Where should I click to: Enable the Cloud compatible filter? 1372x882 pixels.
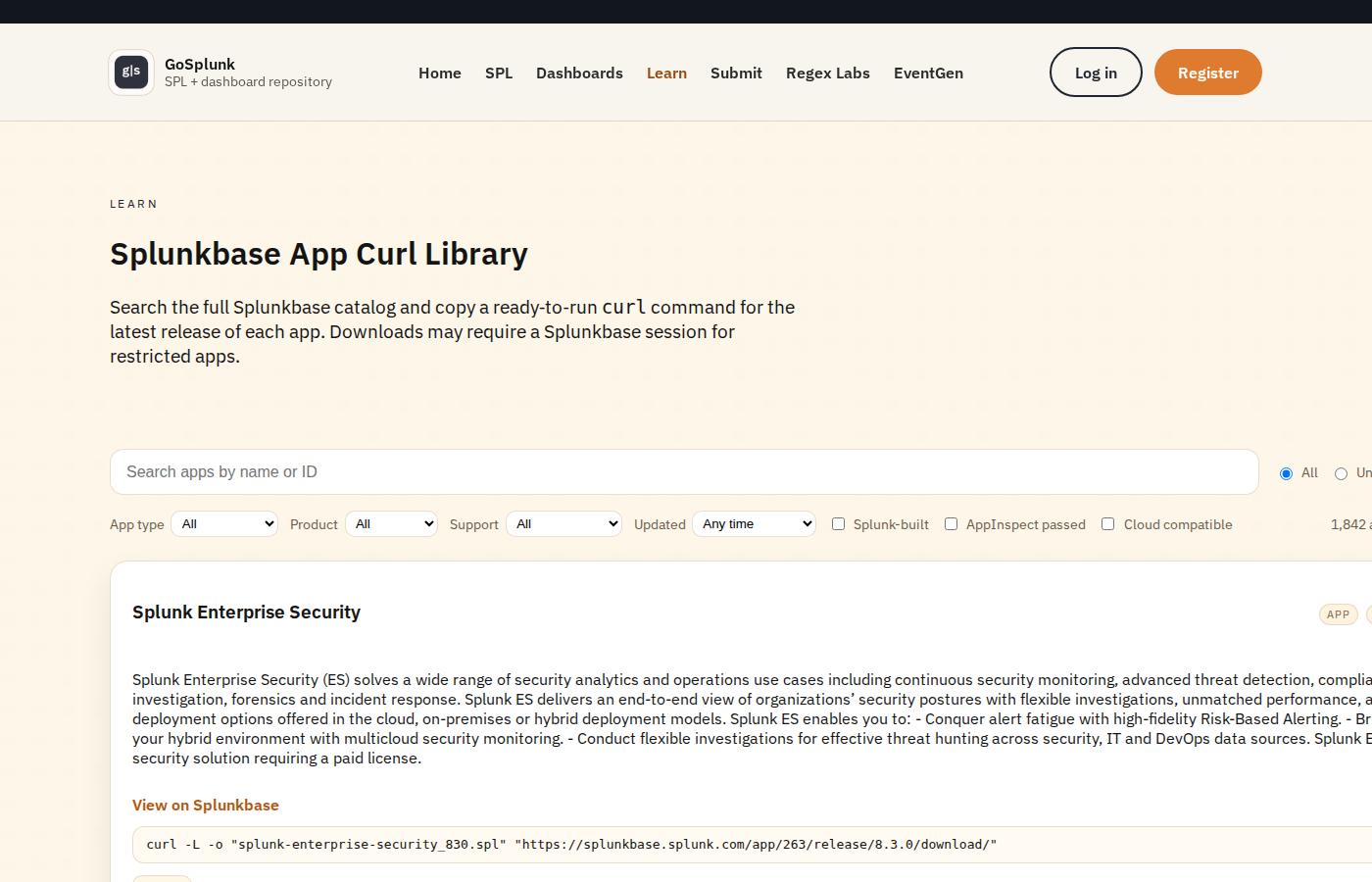1107,523
